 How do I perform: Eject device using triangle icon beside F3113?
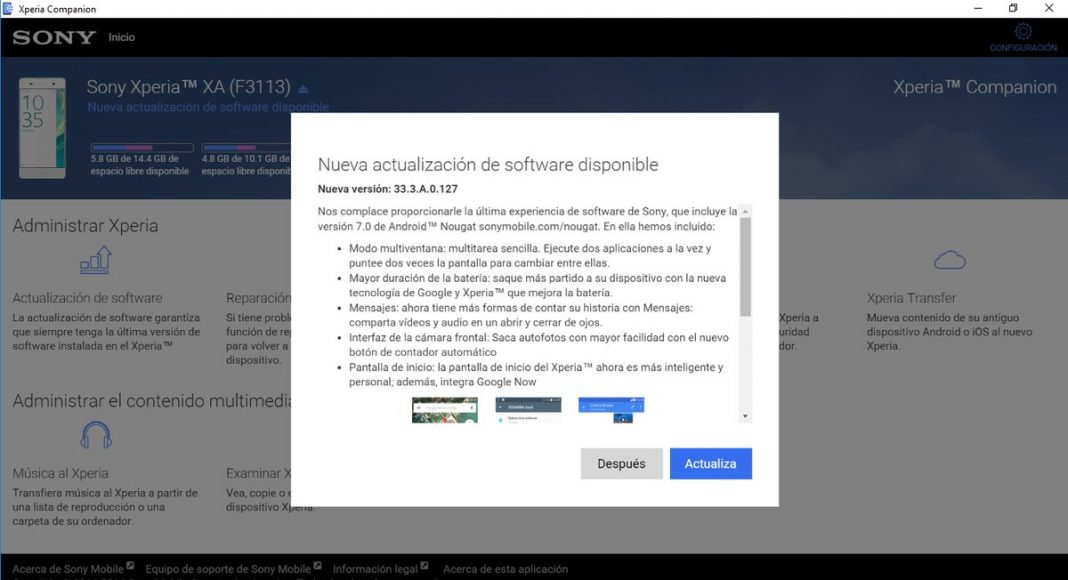(x=303, y=89)
